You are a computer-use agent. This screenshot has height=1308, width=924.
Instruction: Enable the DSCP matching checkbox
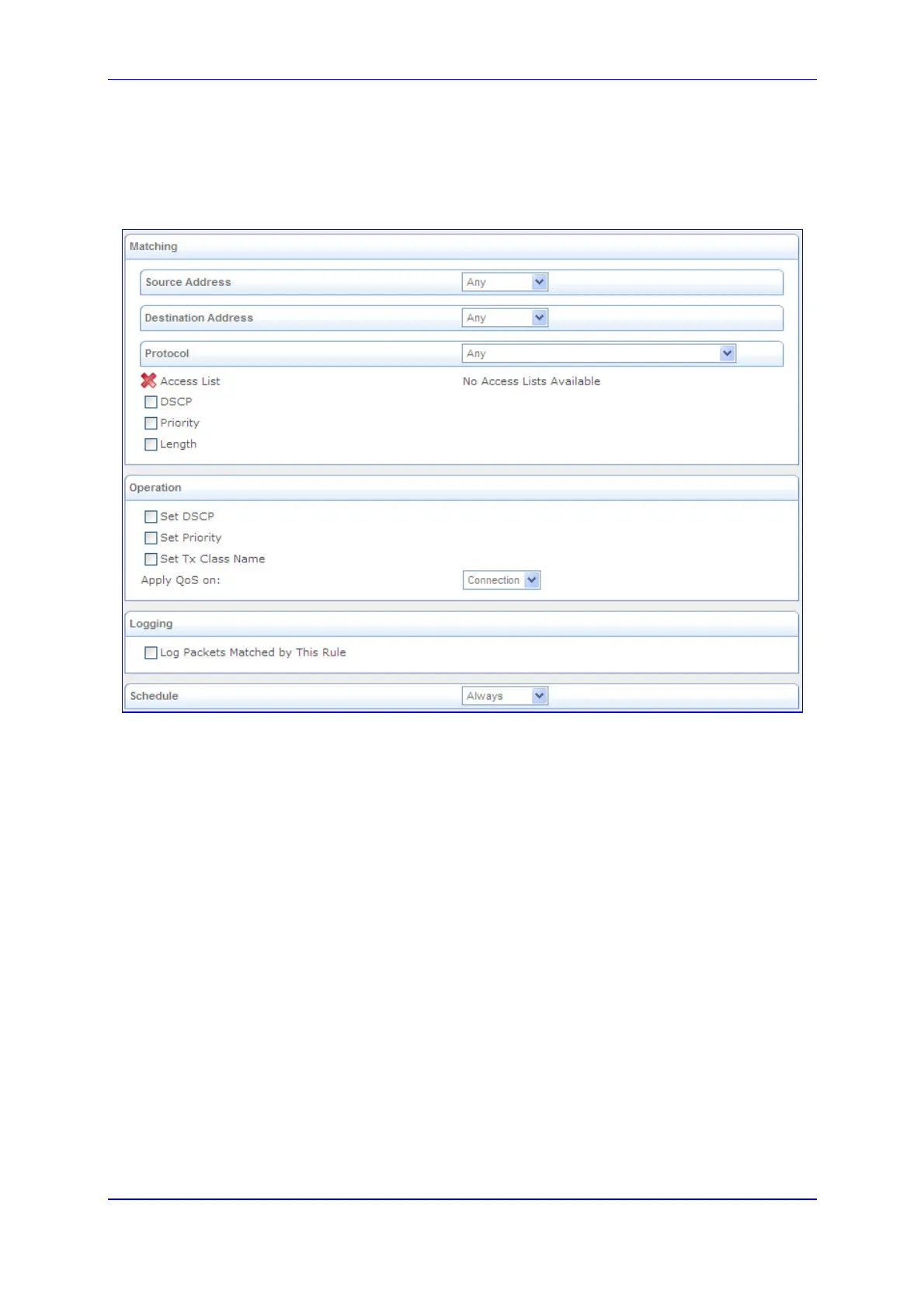click(x=151, y=402)
